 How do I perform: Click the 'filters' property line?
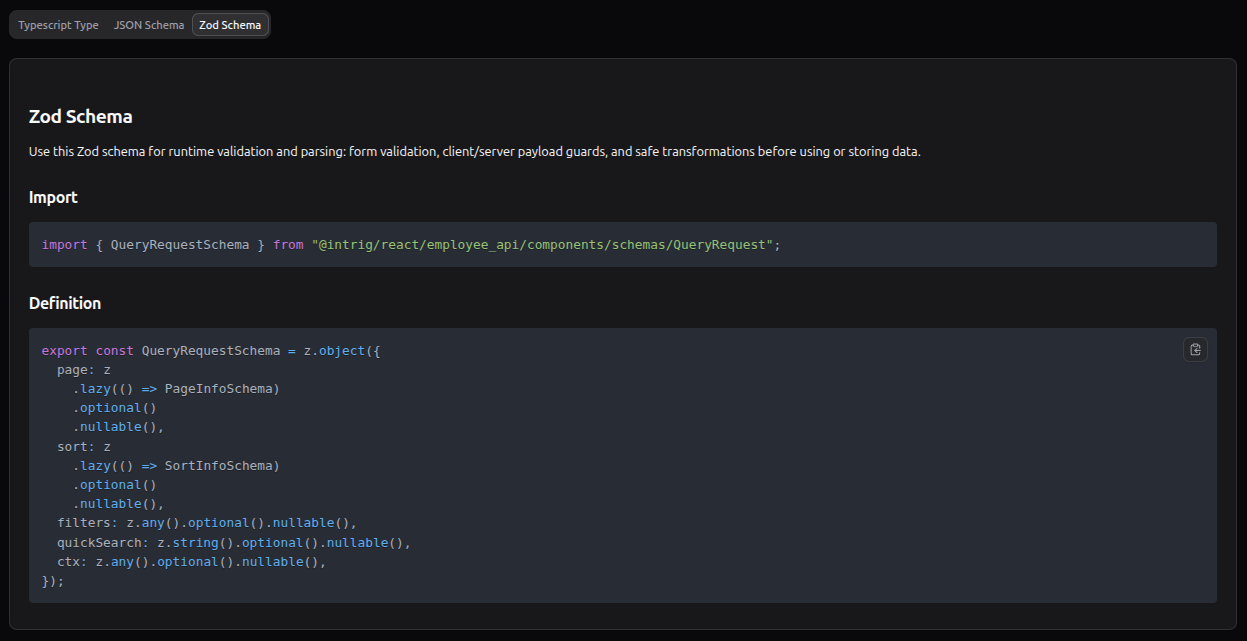pos(206,523)
